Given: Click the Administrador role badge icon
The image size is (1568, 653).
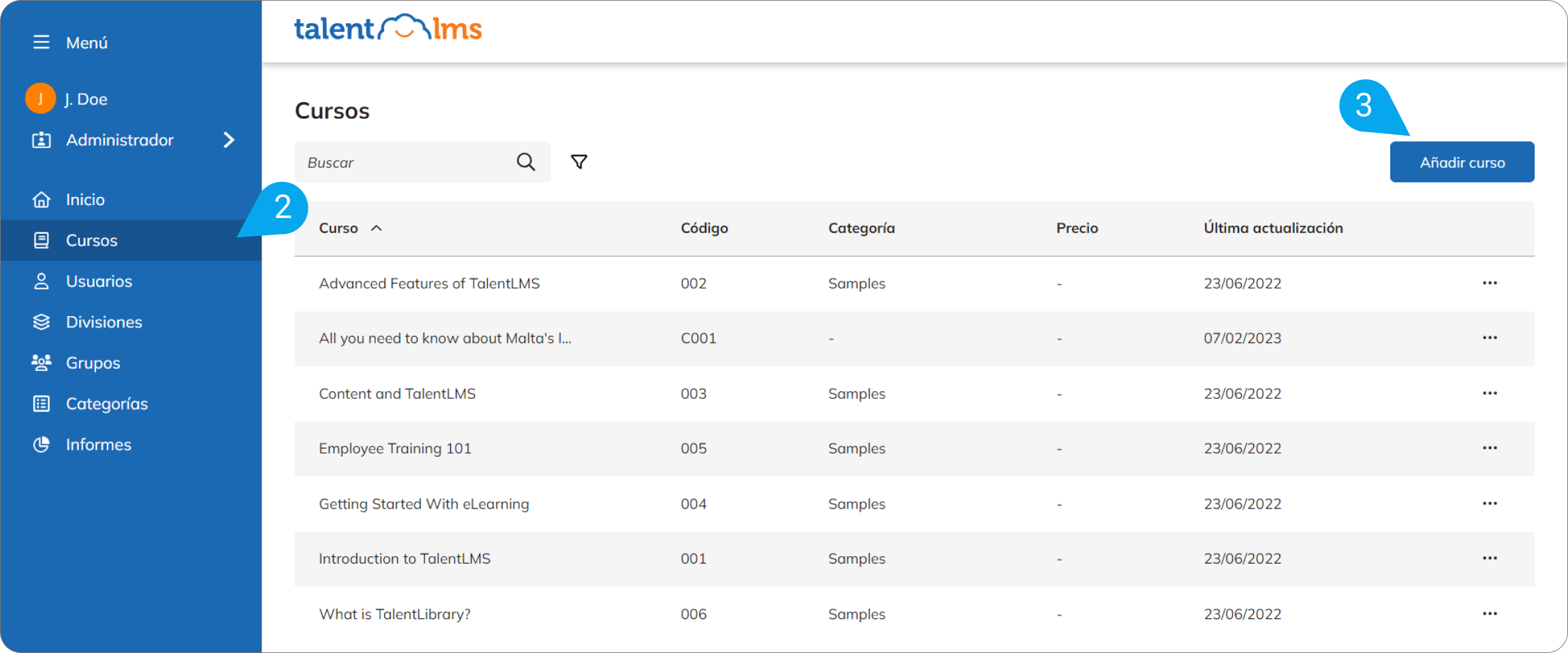Looking at the screenshot, I should coord(41,140).
